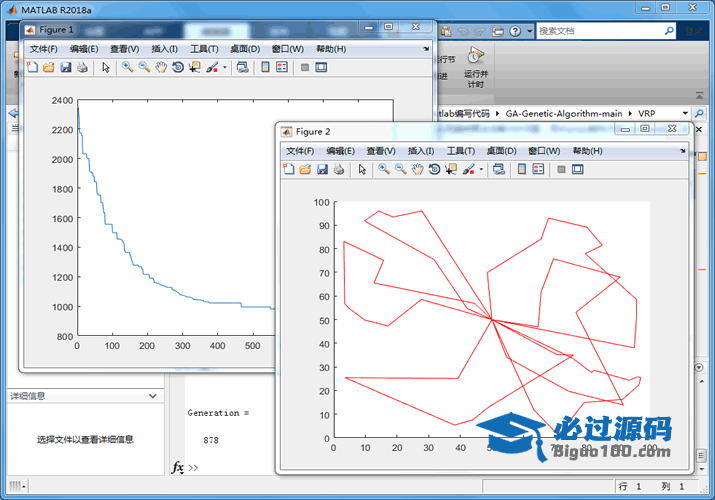Select Brush data tool in Figure 1
The width and height of the screenshot is (715, 500).
coord(212,67)
